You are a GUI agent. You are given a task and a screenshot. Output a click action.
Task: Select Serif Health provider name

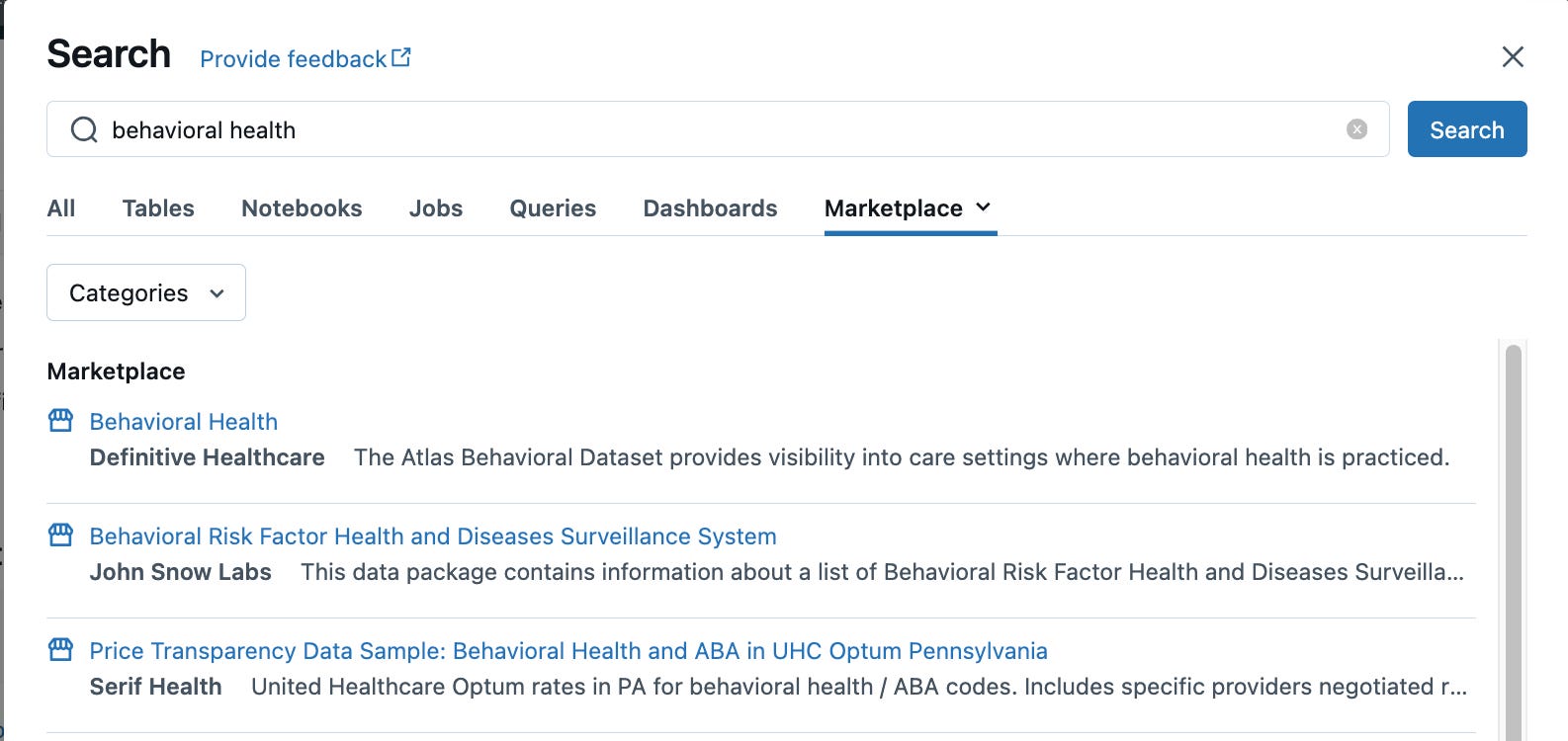tap(156, 687)
